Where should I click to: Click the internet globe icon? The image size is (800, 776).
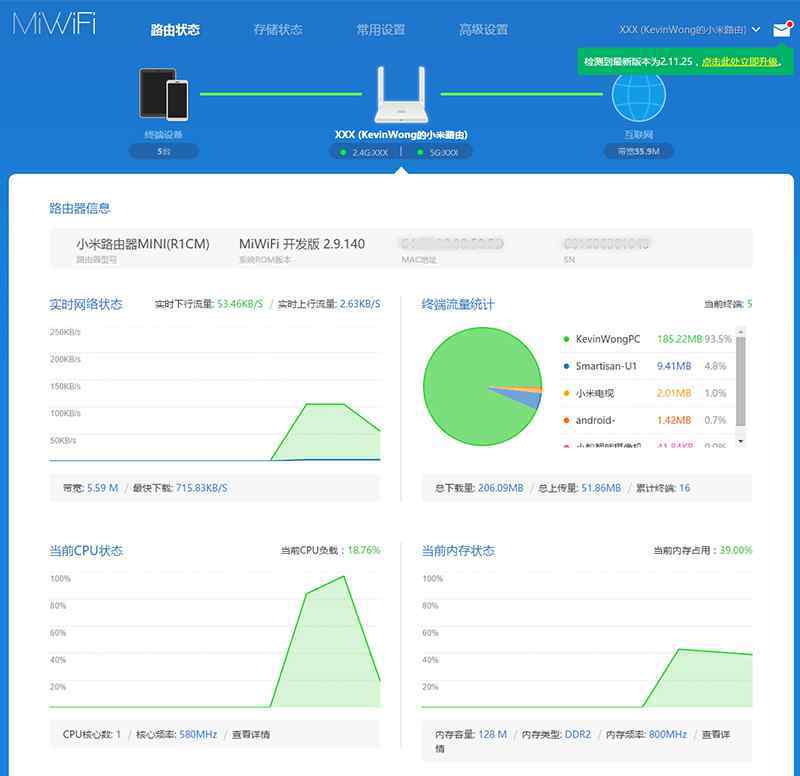[638, 95]
